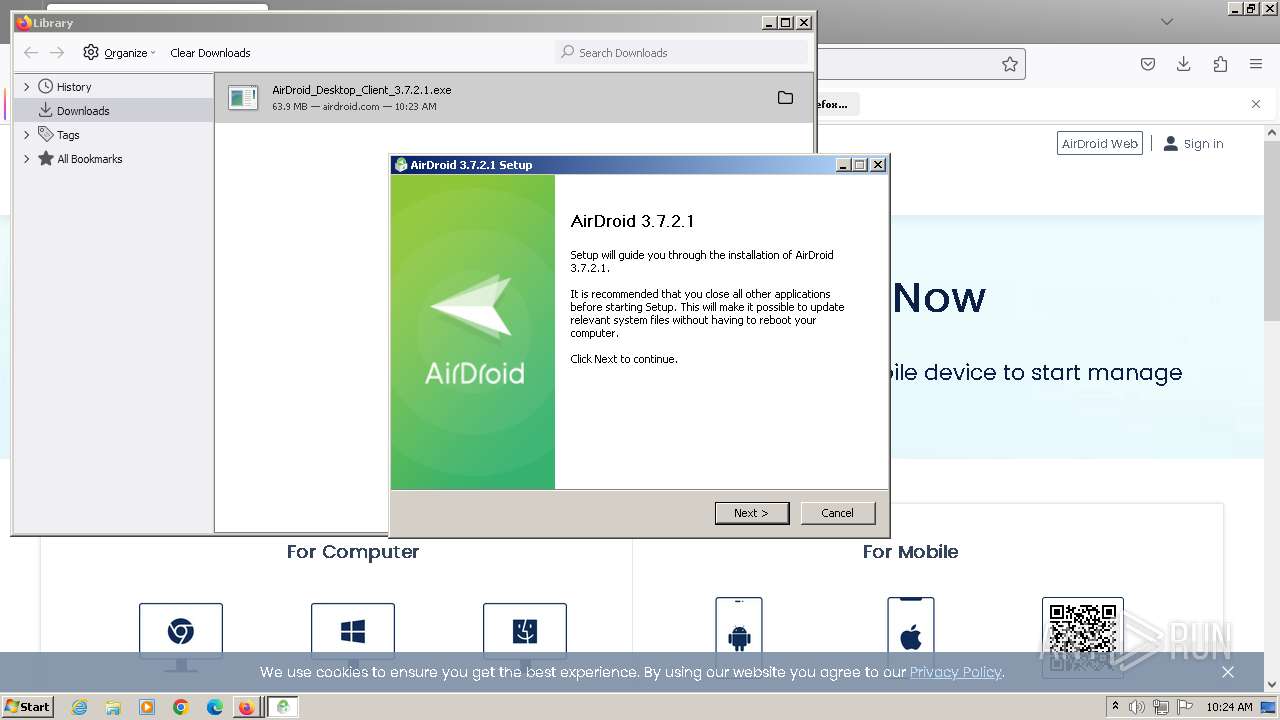1280x720 pixels.
Task: Select the All Bookmarks star icon
Action: point(45,158)
